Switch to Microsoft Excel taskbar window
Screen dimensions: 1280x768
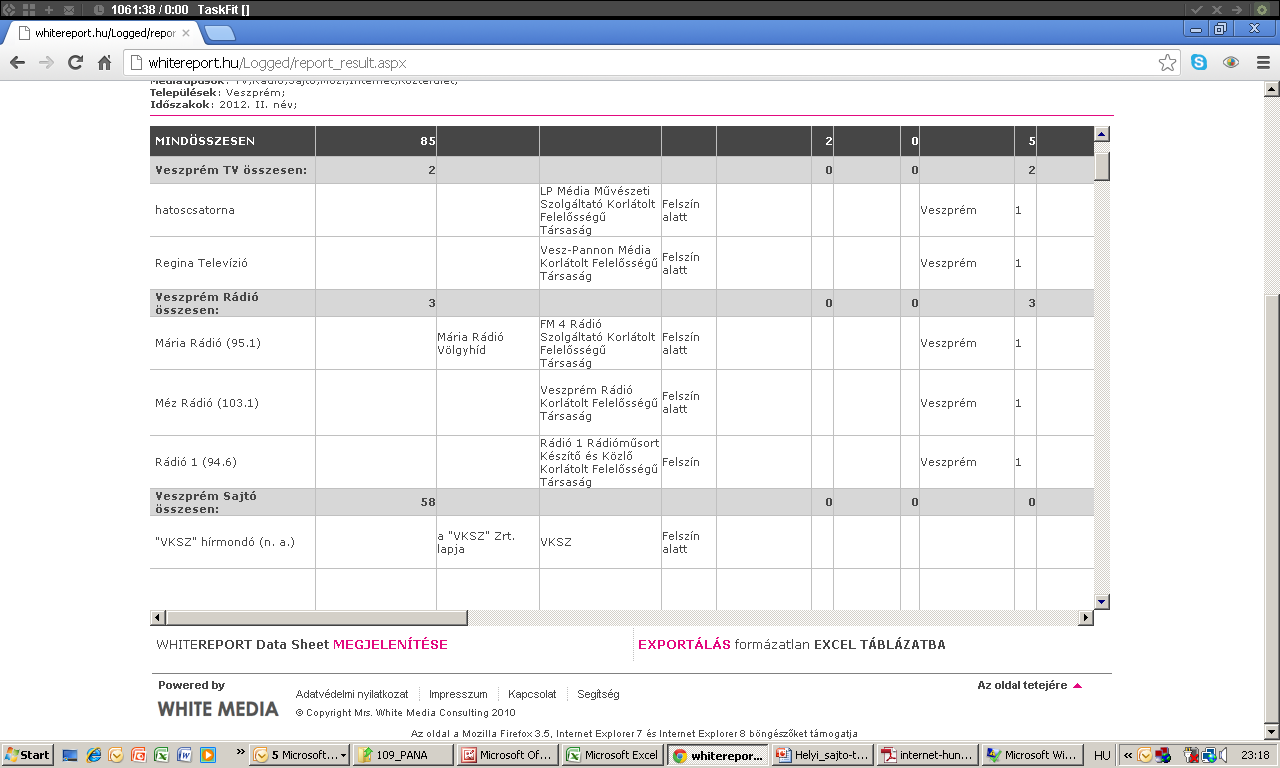[612, 755]
